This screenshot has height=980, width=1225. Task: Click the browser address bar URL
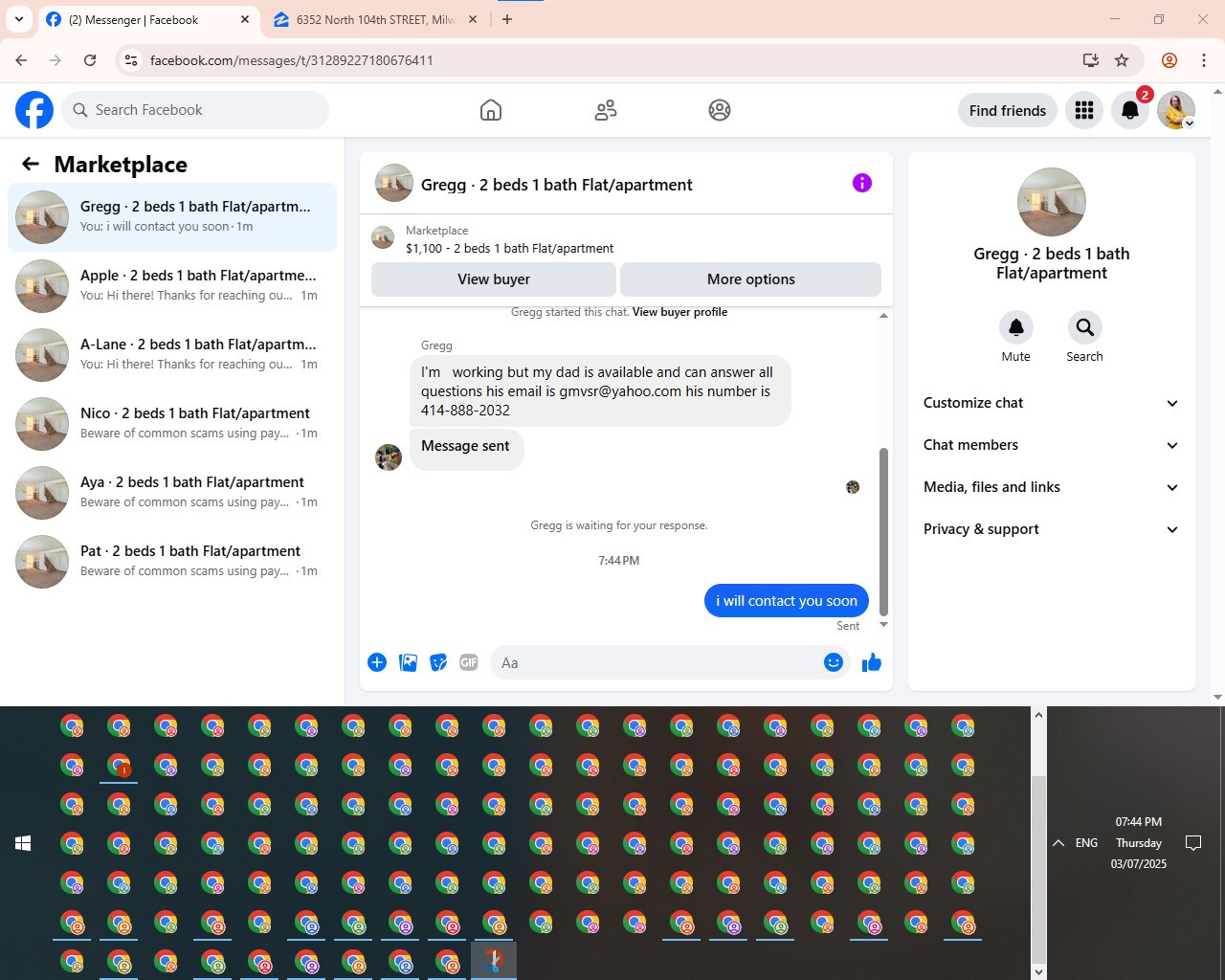pyautogui.click(x=292, y=60)
